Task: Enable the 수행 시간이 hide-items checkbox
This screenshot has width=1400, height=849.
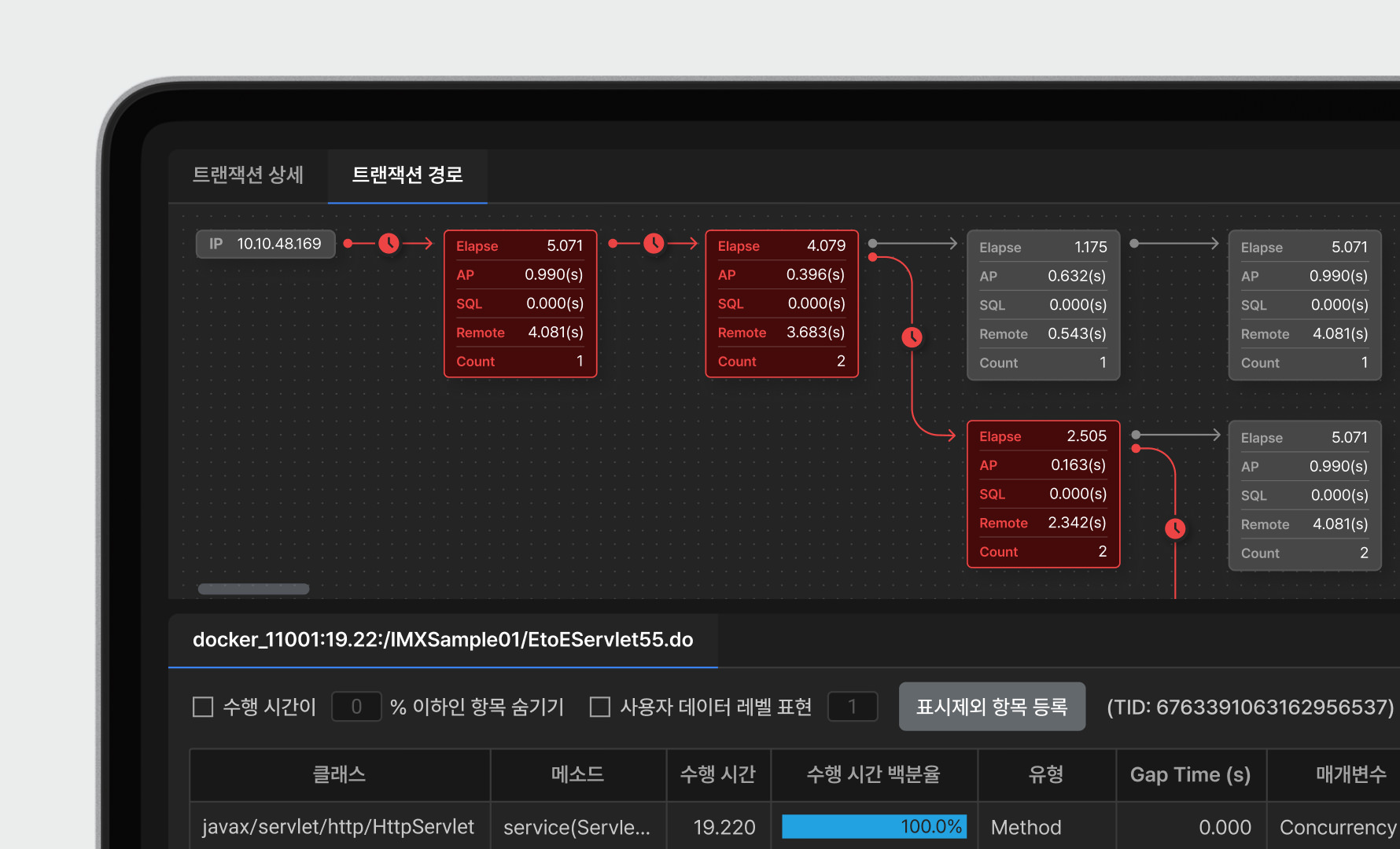Action: pyautogui.click(x=203, y=707)
